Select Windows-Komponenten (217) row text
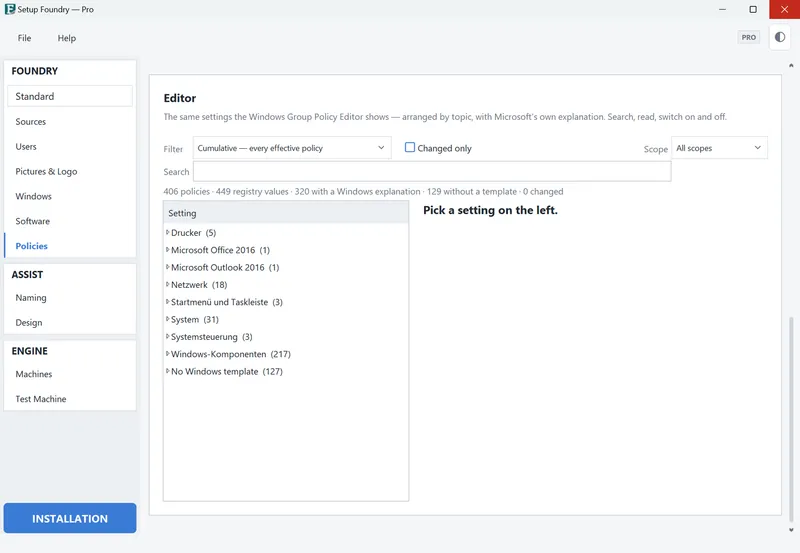Screen dimensions: 800x553 point(231,354)
